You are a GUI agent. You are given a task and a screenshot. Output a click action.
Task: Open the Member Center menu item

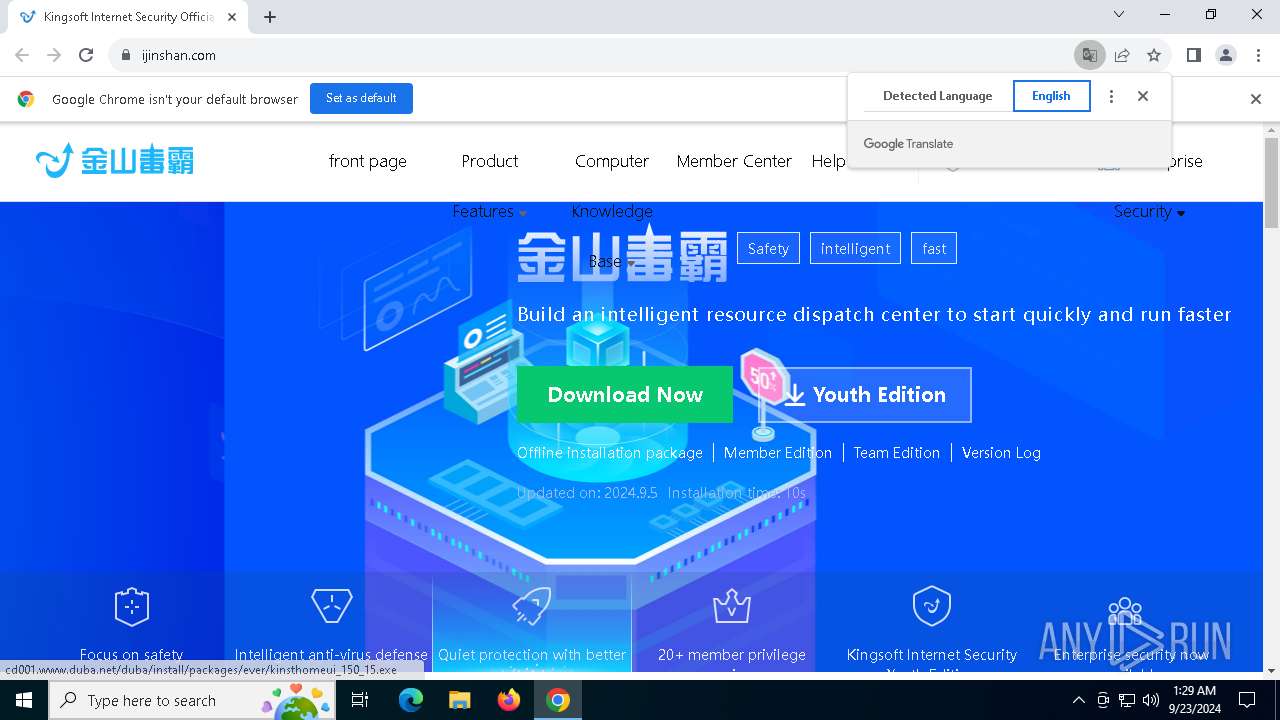pos(734,161)
